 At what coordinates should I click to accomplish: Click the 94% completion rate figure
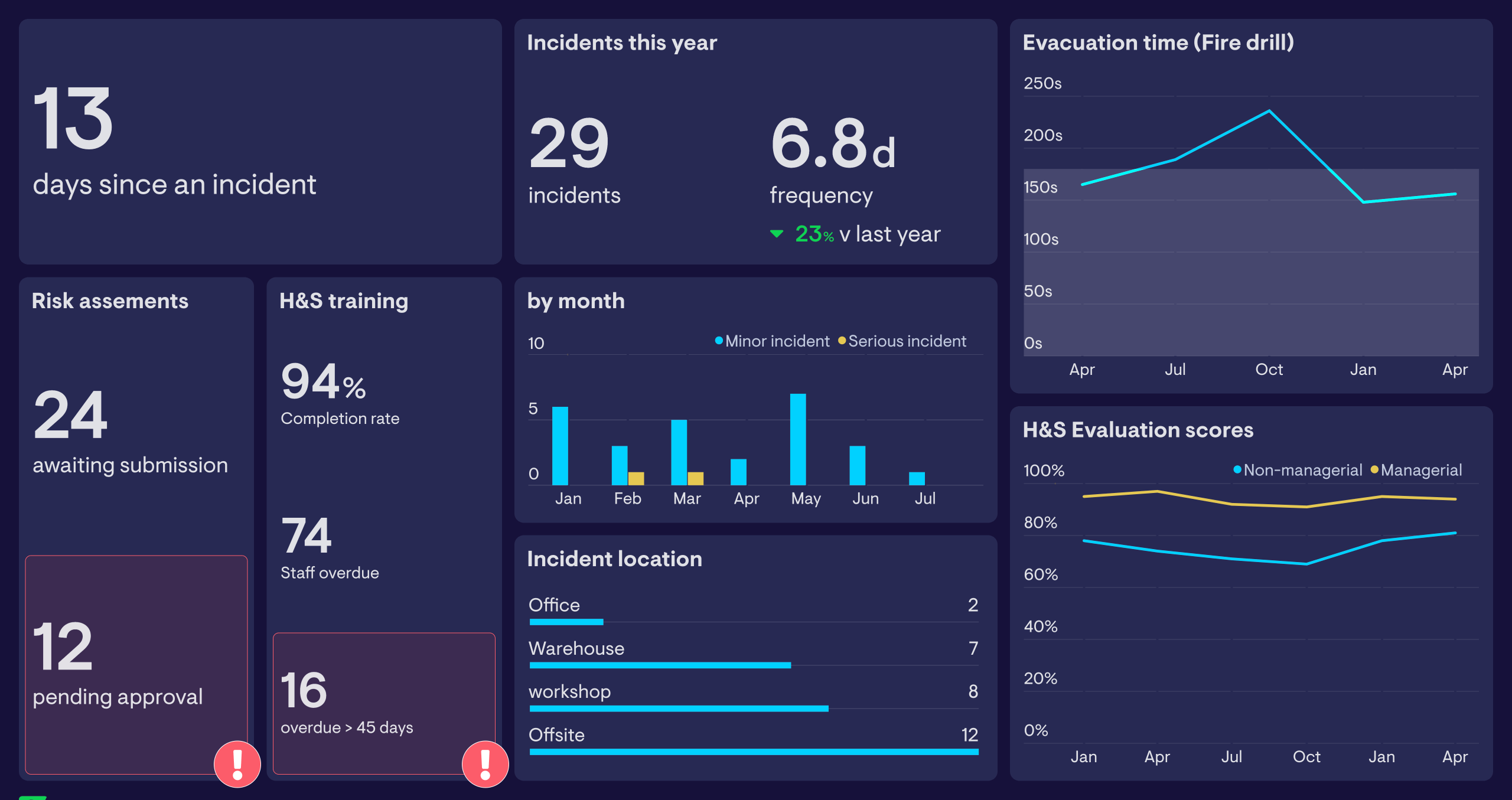[323, 381]
